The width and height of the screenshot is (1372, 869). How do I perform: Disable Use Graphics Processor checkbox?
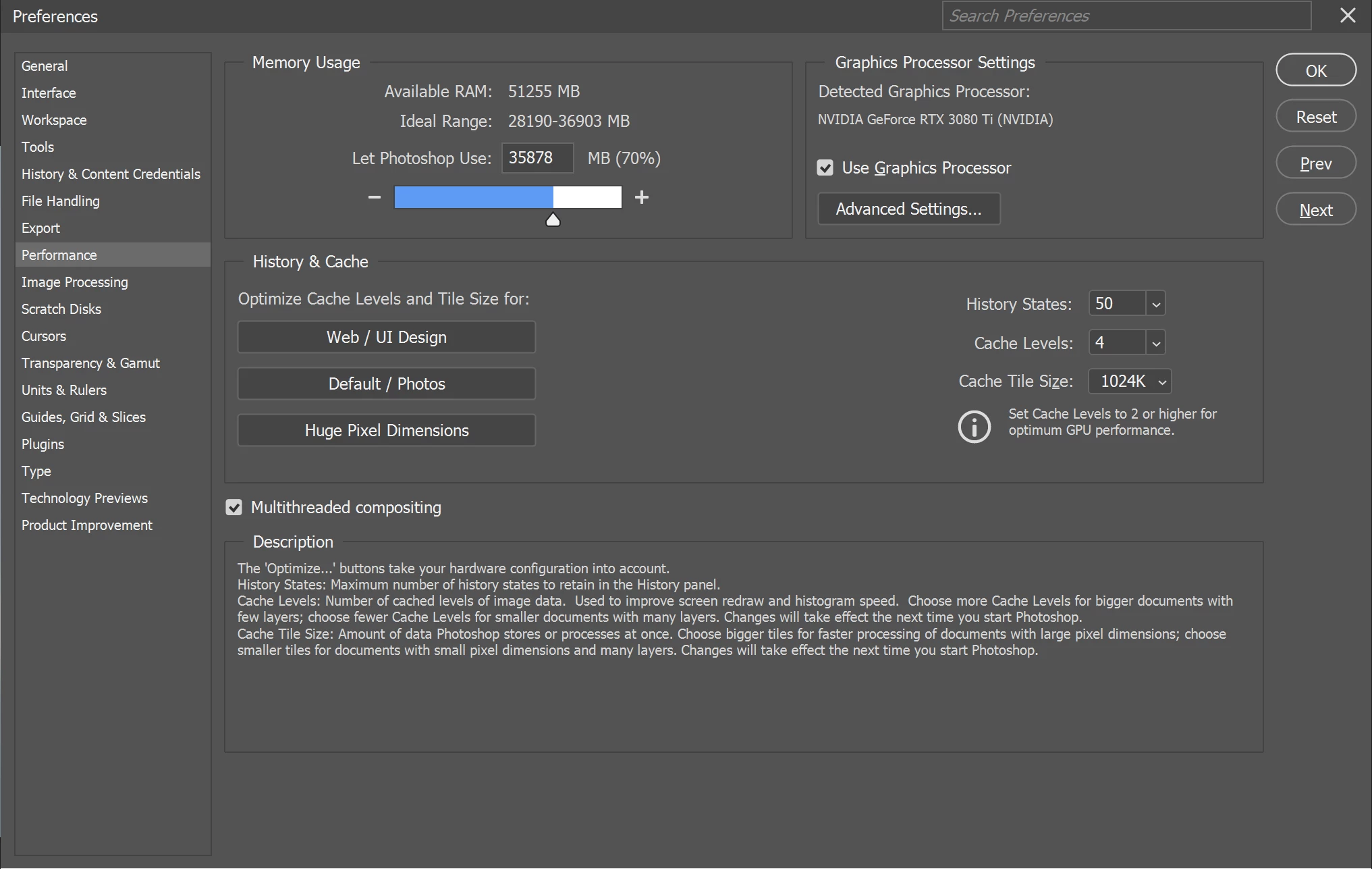825,167
